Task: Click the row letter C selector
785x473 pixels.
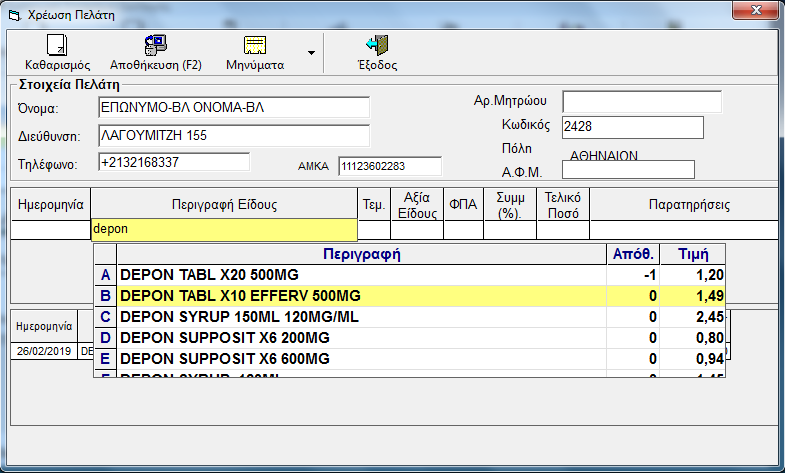Action: (105, 317)
